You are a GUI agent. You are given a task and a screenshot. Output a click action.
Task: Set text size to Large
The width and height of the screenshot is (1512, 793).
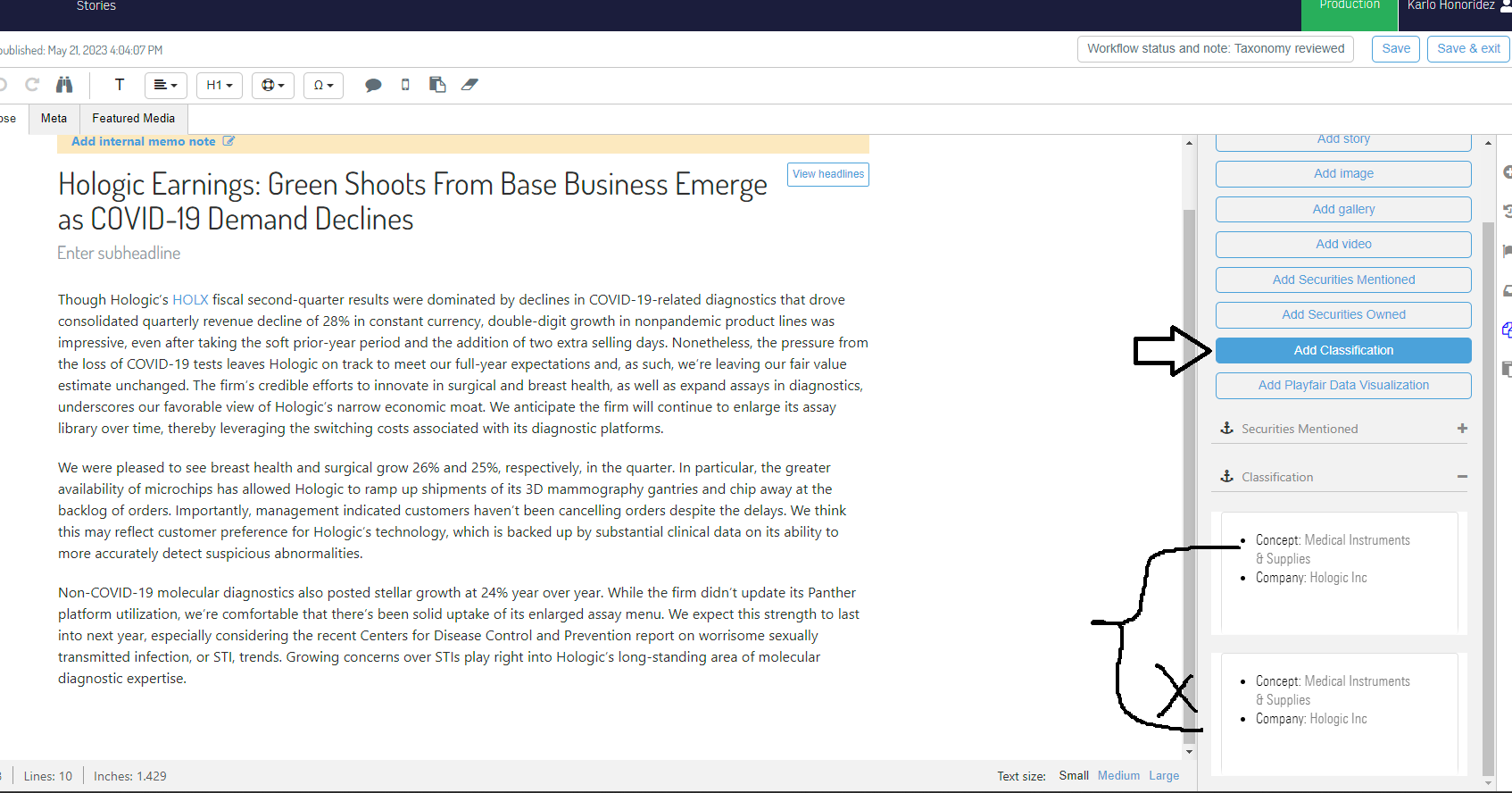coord(1164,775)
